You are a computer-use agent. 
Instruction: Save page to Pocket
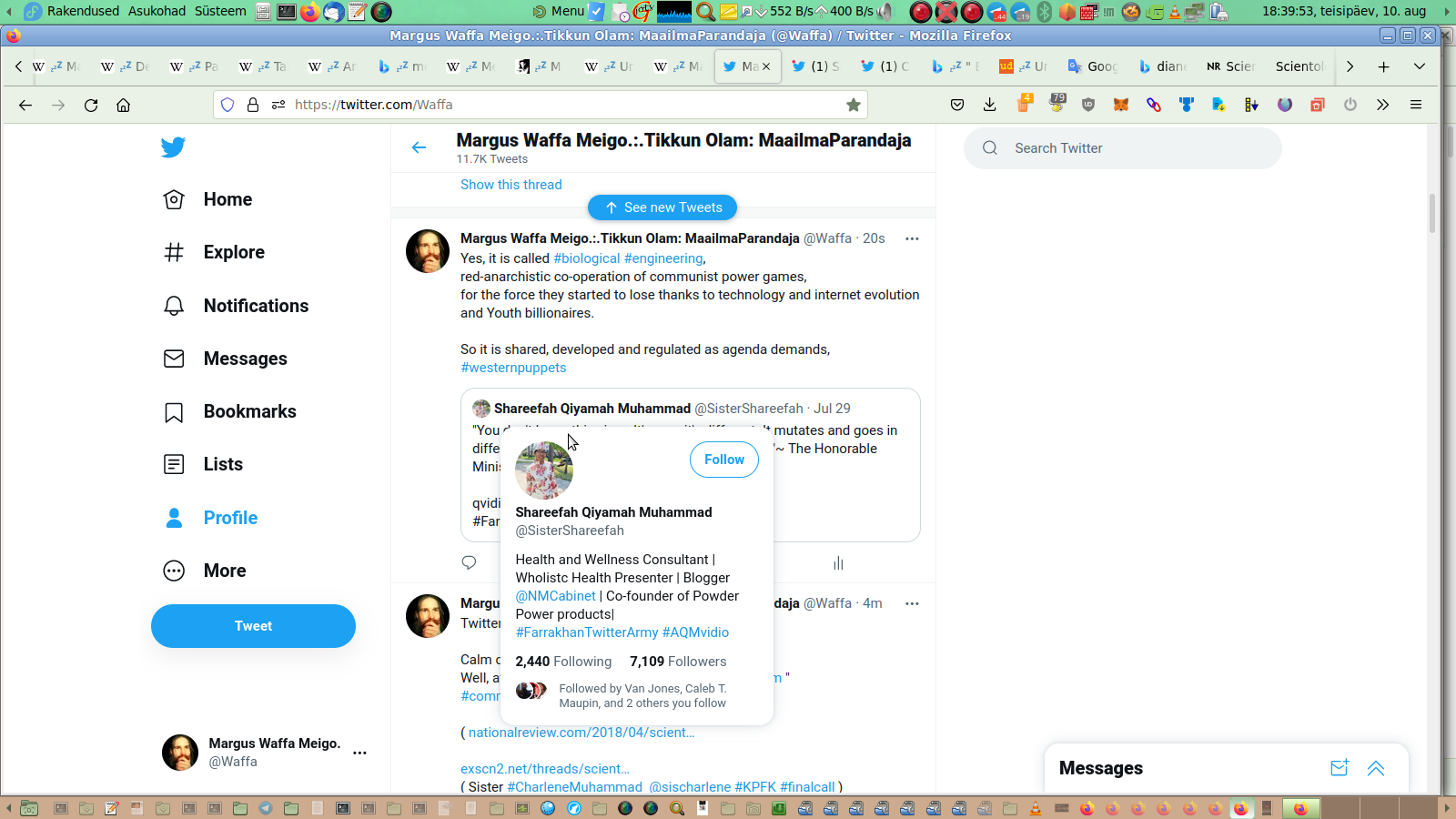[957, 105]
